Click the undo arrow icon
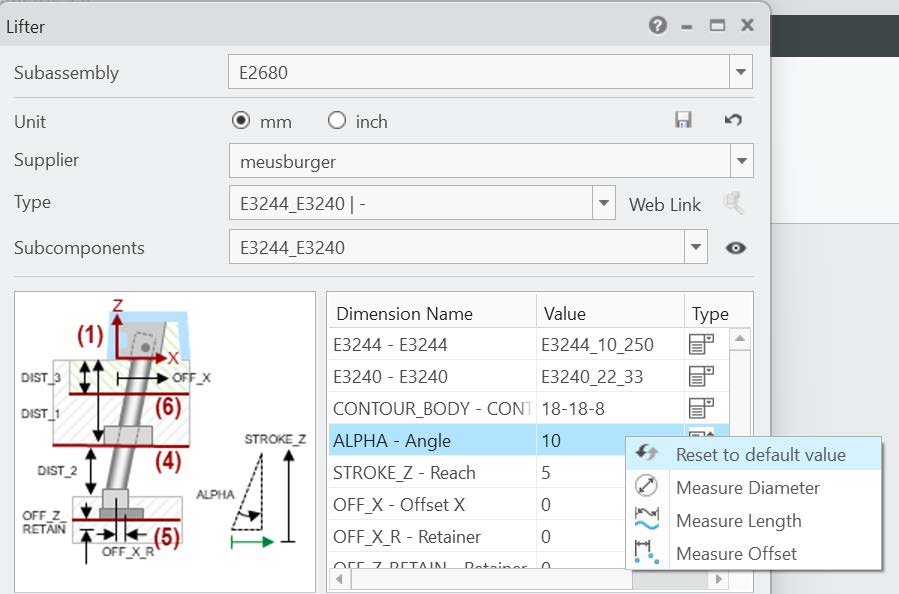Screen dimensions: 899x594 pyautogui.click(x=733, y=120)
